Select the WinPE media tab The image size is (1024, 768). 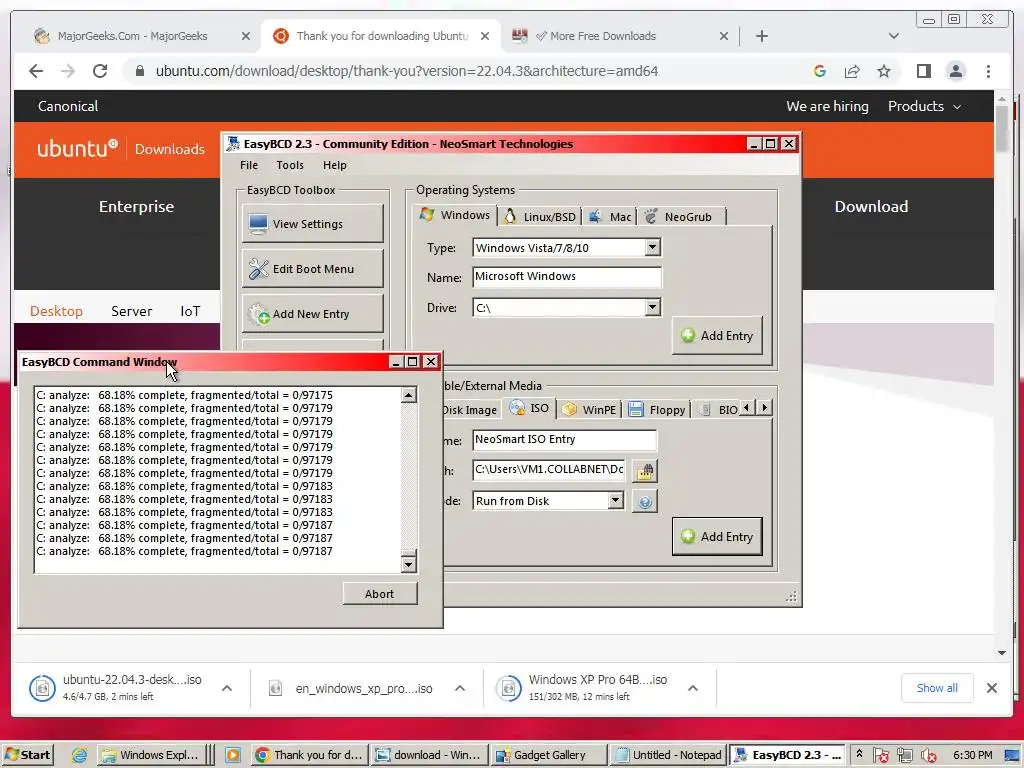click(x=589, y=409)
